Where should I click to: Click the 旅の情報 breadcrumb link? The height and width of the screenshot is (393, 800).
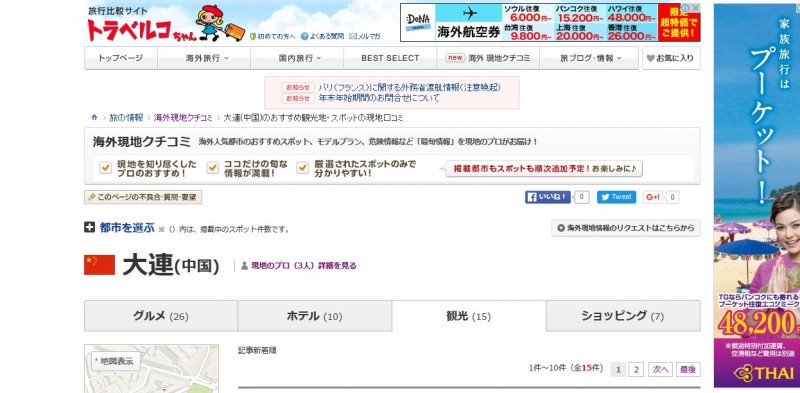(x=126, y=117)
